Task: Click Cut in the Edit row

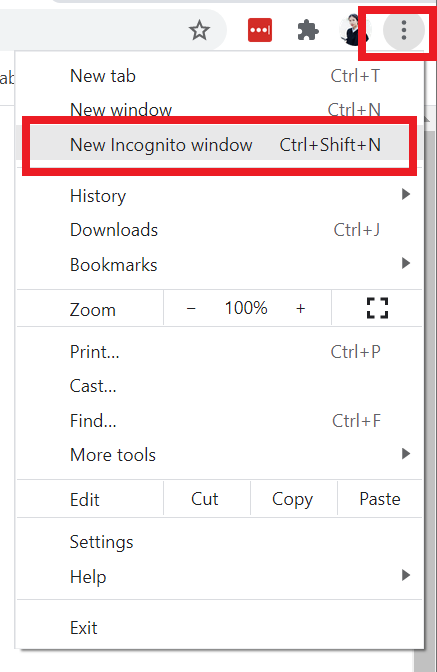Action: 205,499
